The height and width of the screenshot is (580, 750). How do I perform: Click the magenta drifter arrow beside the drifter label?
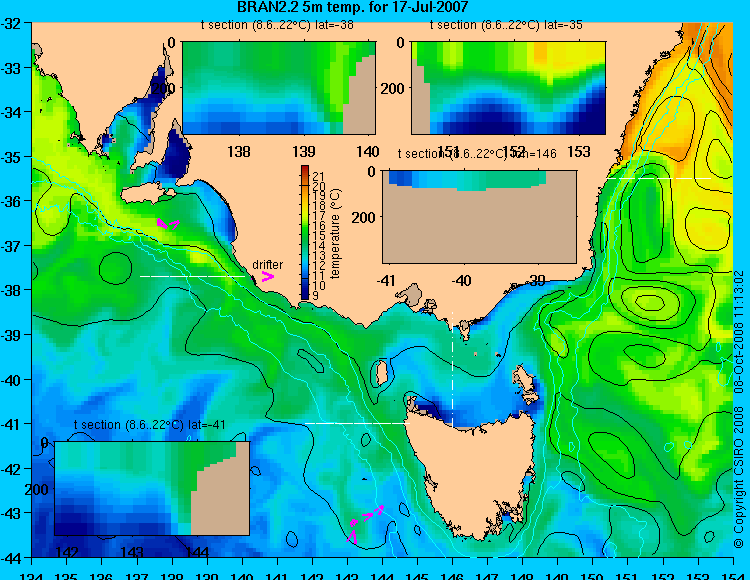coord(267,276)
